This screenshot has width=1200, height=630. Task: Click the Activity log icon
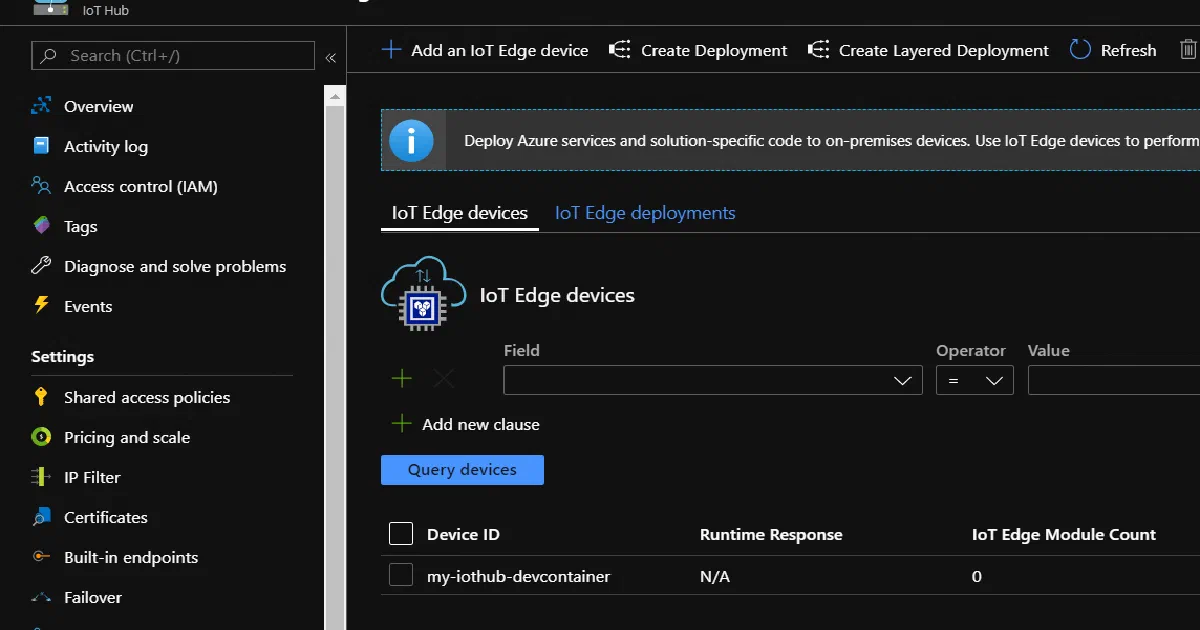[x=41, y=146]
